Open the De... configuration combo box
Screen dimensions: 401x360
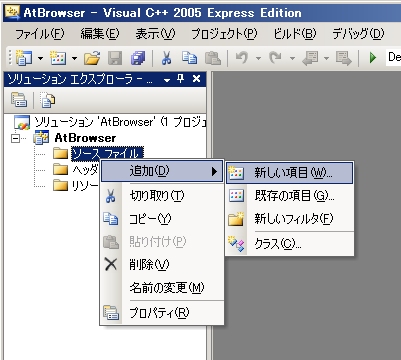click(x=393, y=58)
